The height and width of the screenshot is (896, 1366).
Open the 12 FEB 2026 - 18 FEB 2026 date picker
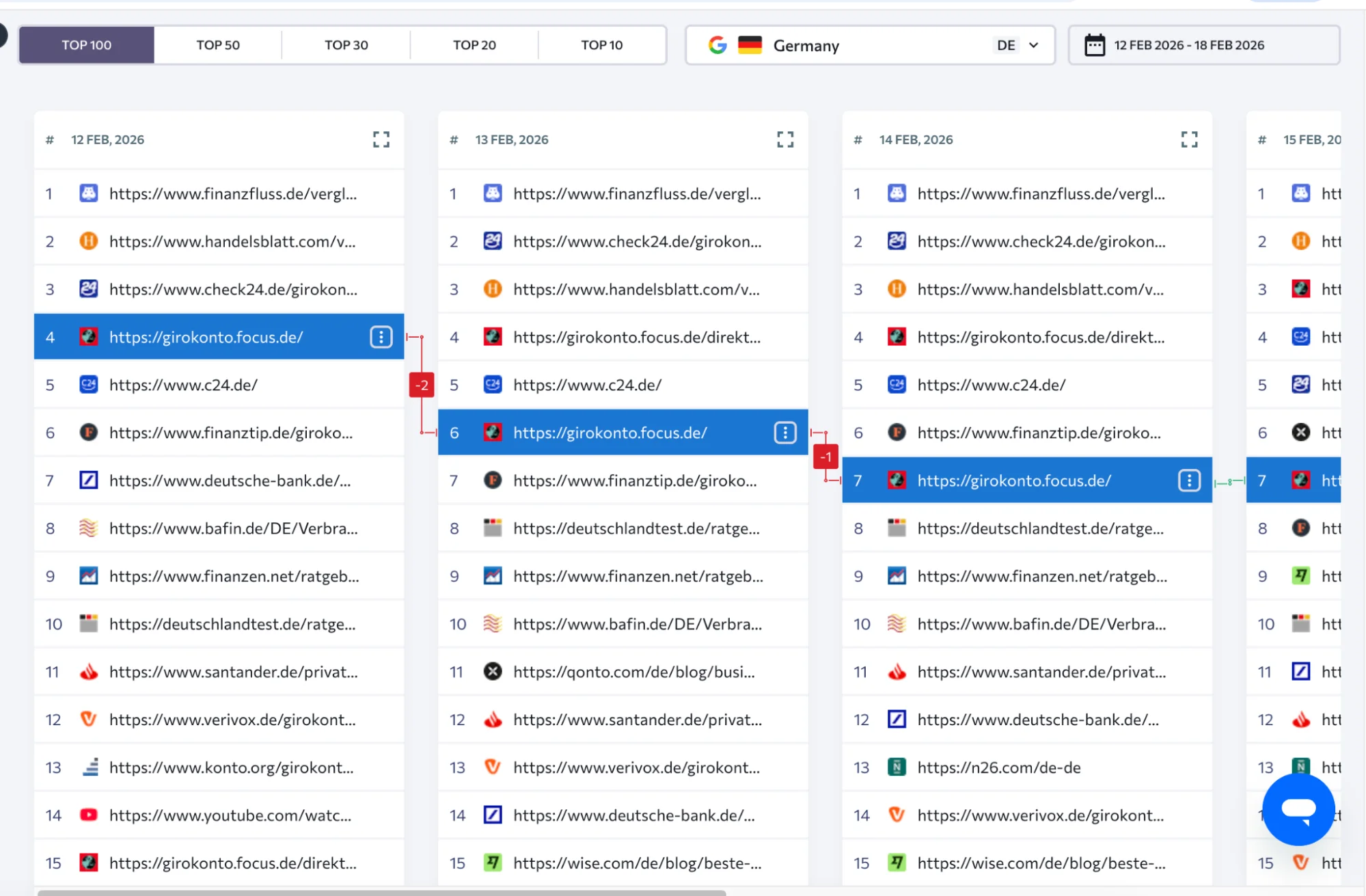[1204, 45]
